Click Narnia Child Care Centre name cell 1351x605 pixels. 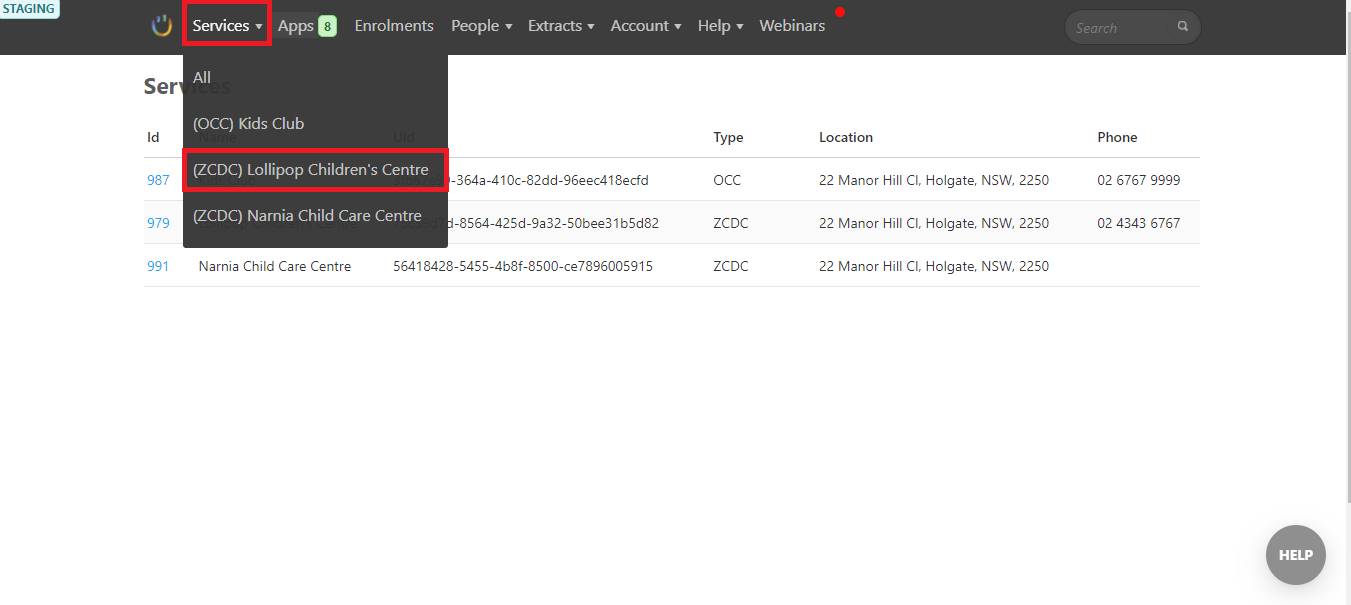[x=275, y=266]
